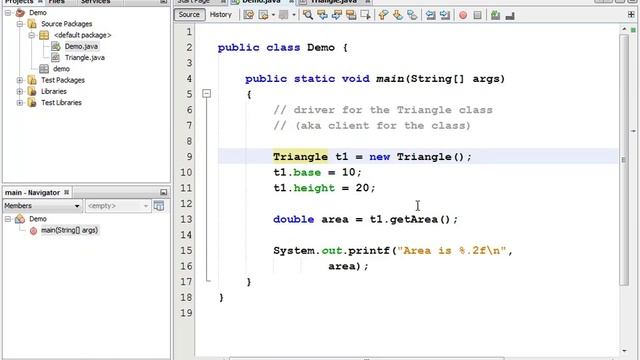Click the editor split plus icon
This screenshot has height=360, width=640.
631,15
